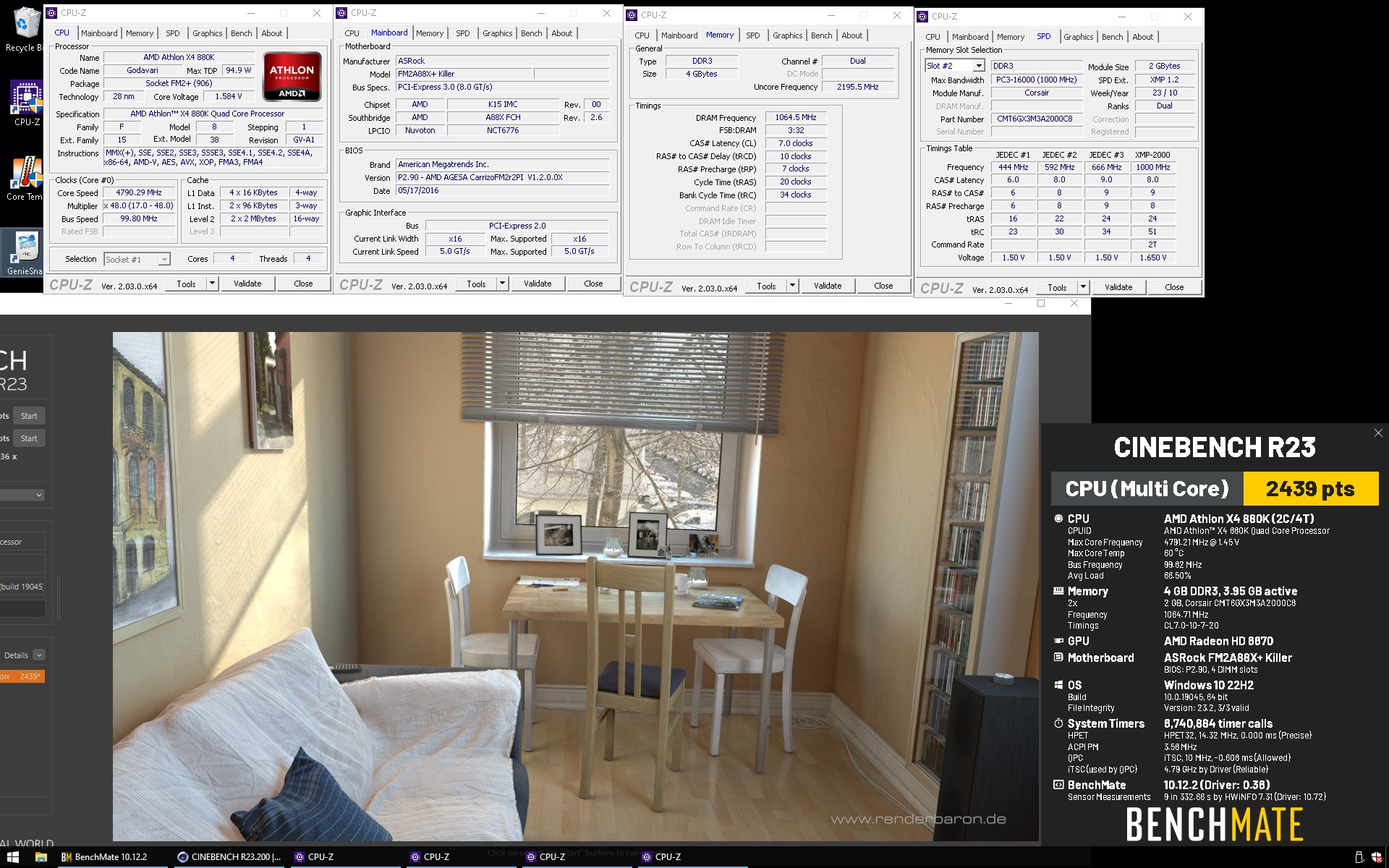The height and width of the screenshot is (868, 1389).
Task: Click Validate in the SPD window
Action: coord(1118,287)
